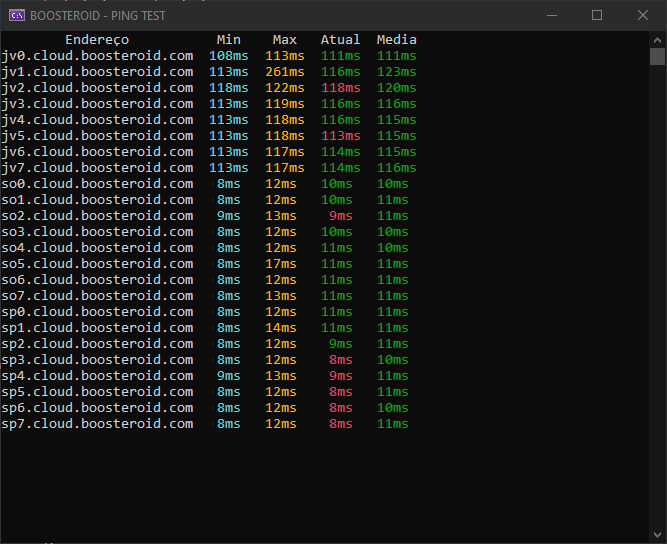Click jv5.cloud.boosteroid.com address

[97, 136]
